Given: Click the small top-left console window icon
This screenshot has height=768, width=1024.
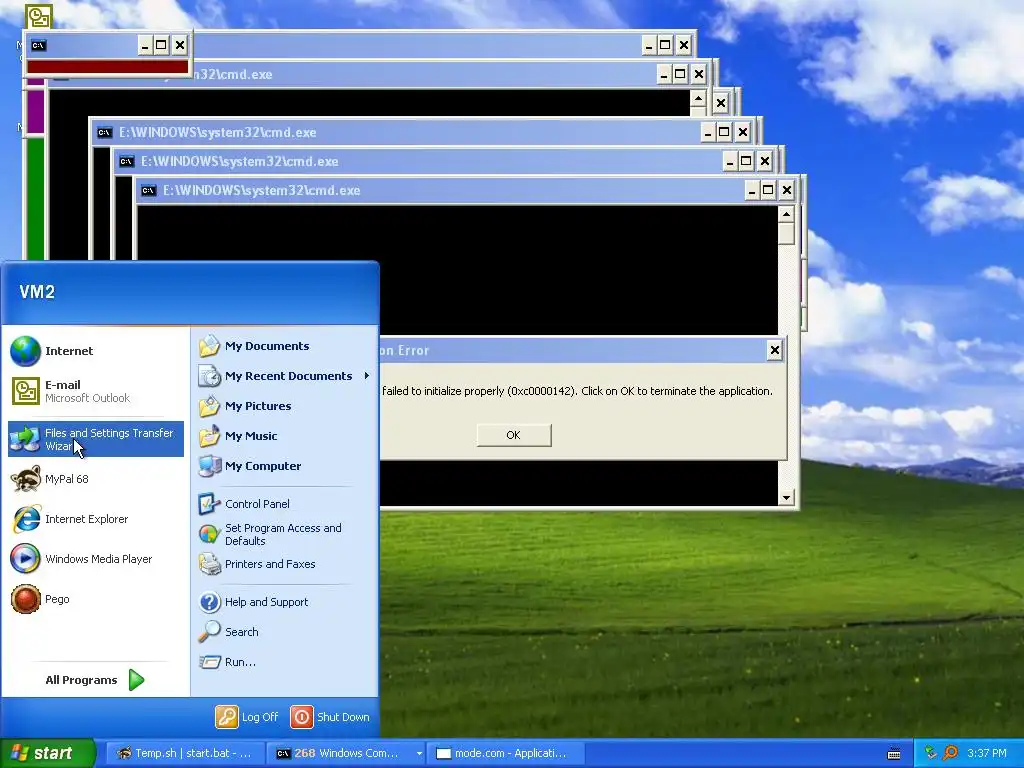Looking at the screenshot, I should pyautogui.click(x=39, y=45).
